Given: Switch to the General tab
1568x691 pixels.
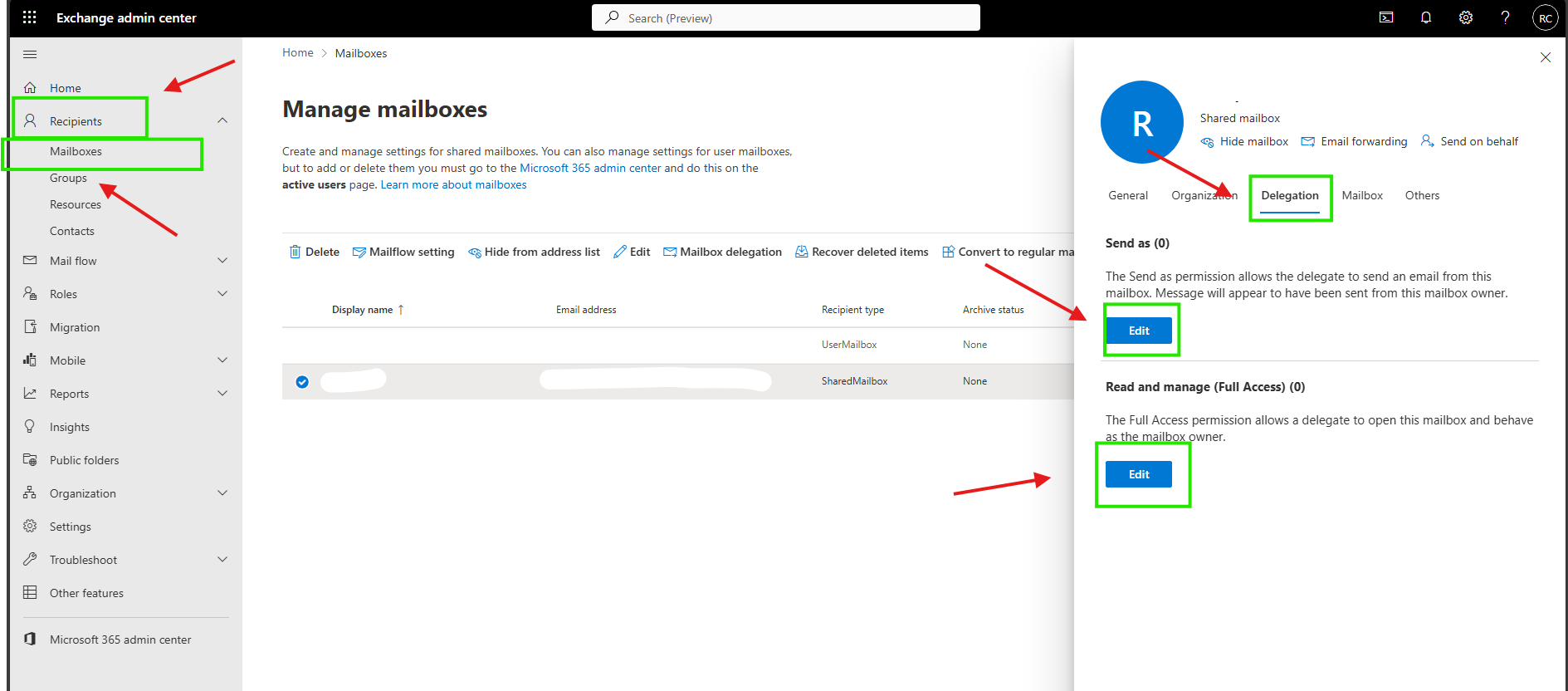Looking at the screenshot, I should point(1128,196).
